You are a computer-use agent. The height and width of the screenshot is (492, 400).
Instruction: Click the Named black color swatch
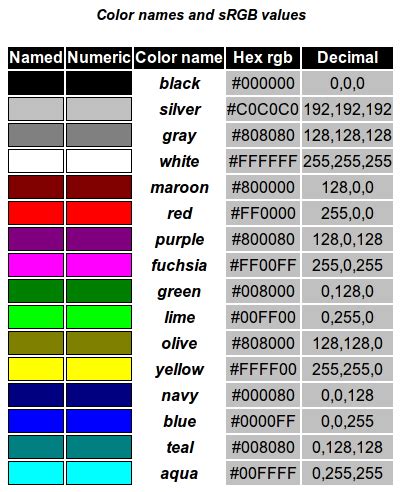coord(36,83)
